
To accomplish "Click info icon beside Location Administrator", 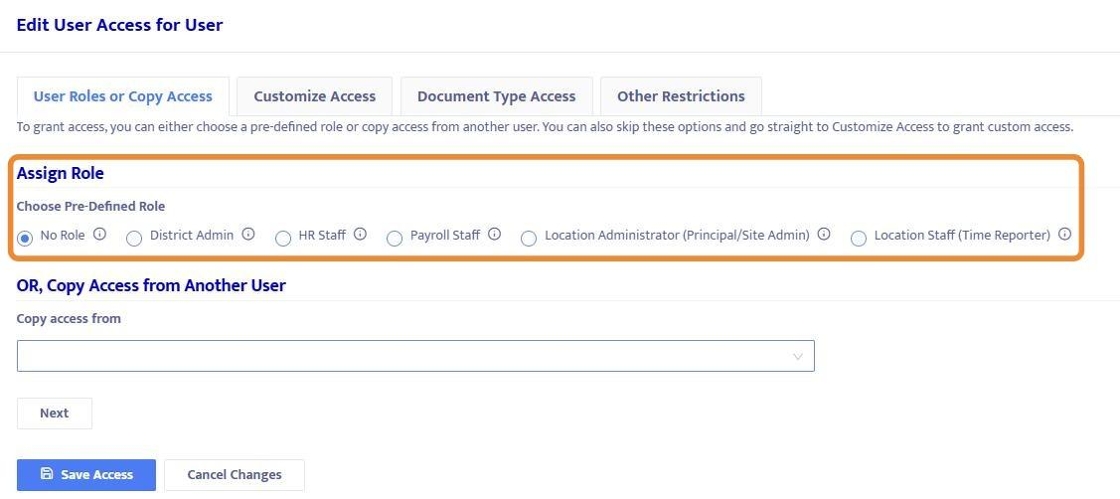I will pyautogui.click(x=824, y=235).
